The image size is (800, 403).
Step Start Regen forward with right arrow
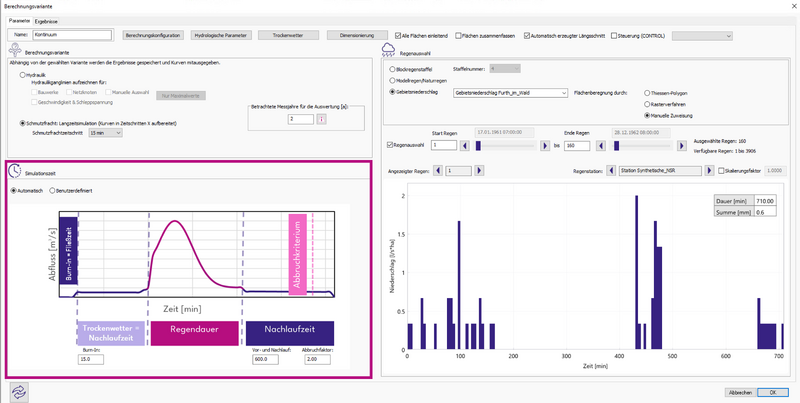(544, 146)
